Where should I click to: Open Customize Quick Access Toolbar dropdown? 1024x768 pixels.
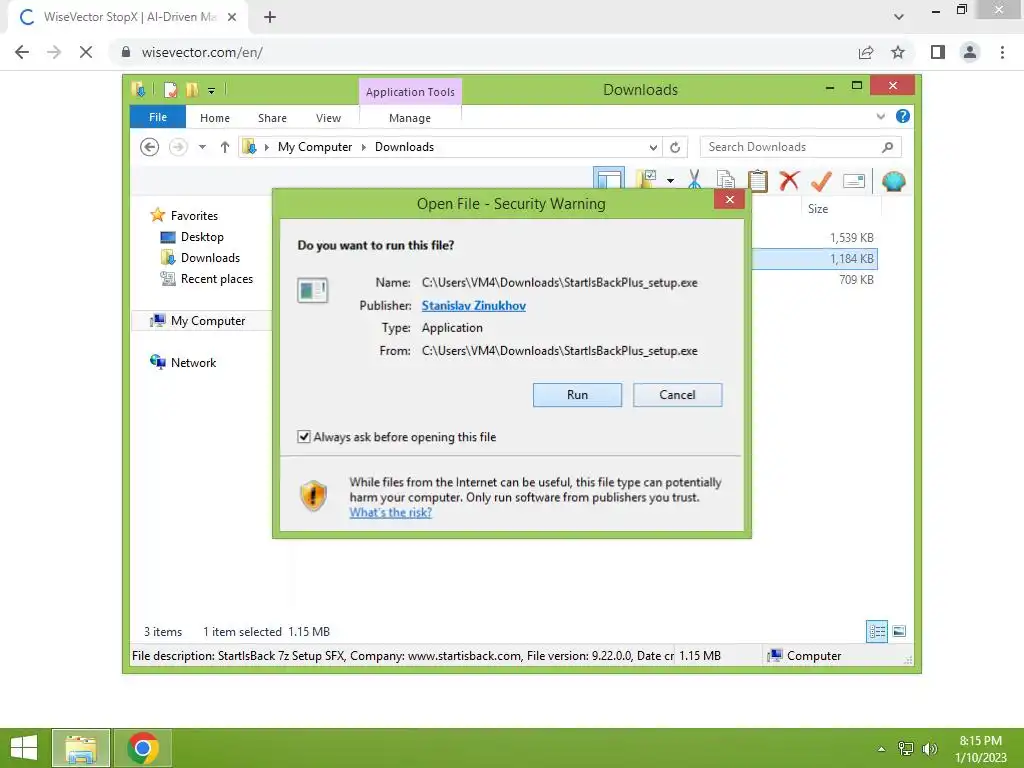point(212,91)
